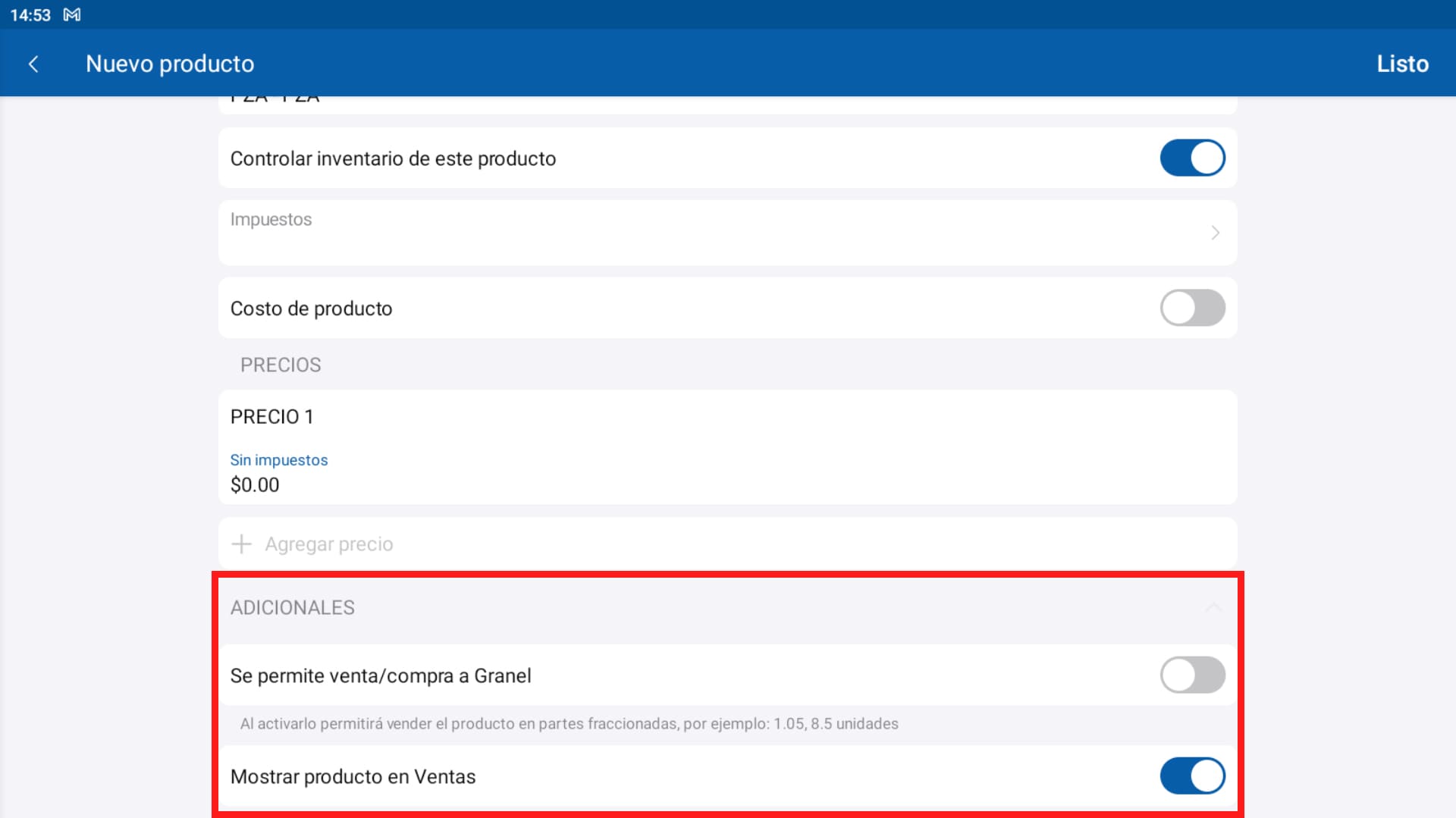Tap Listo to save the product
Viewport: 1456px width, 818px height.
(1403, 64)
